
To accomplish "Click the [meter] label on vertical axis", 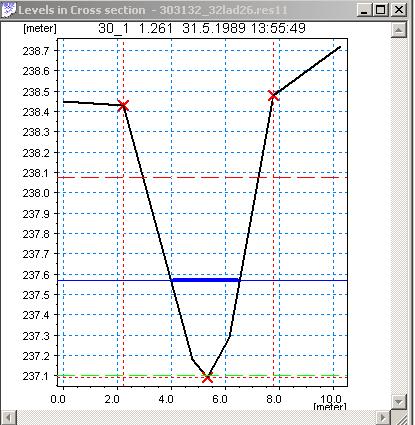I will 40,28.
